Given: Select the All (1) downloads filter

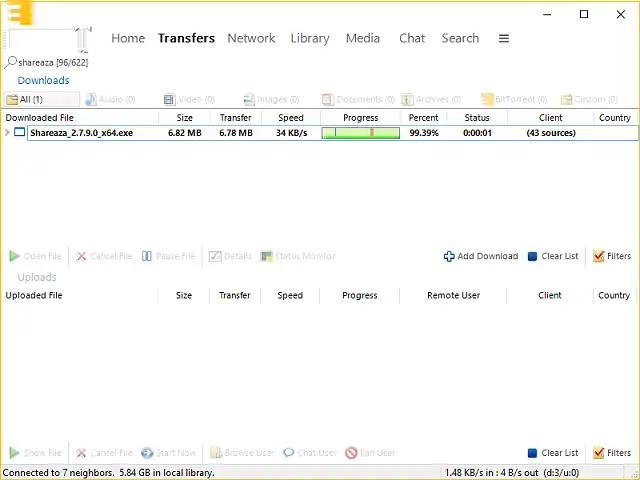Looking at the screenshot, I should [x=41, y=99].
